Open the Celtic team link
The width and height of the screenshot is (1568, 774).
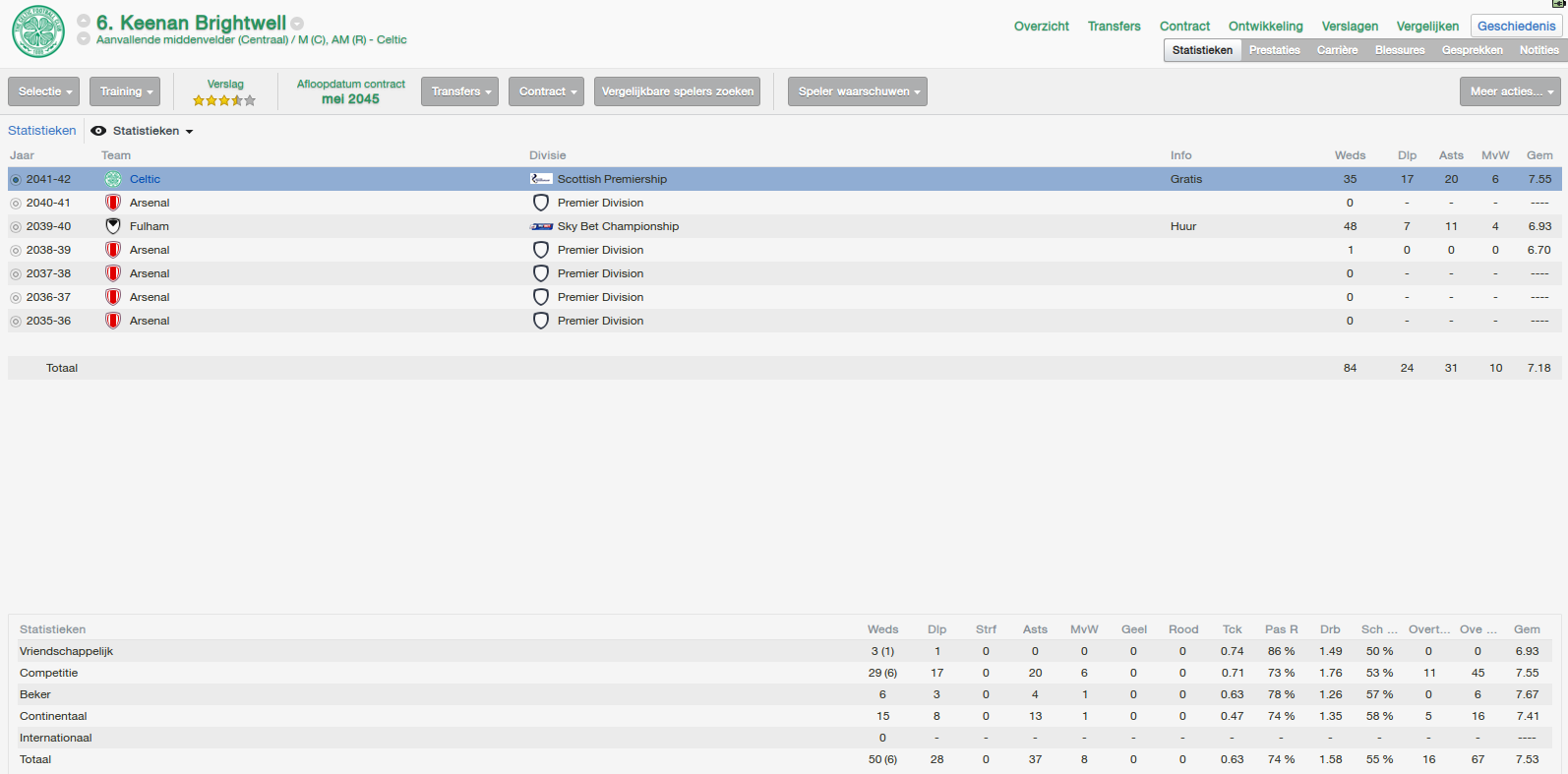[145, 179]
